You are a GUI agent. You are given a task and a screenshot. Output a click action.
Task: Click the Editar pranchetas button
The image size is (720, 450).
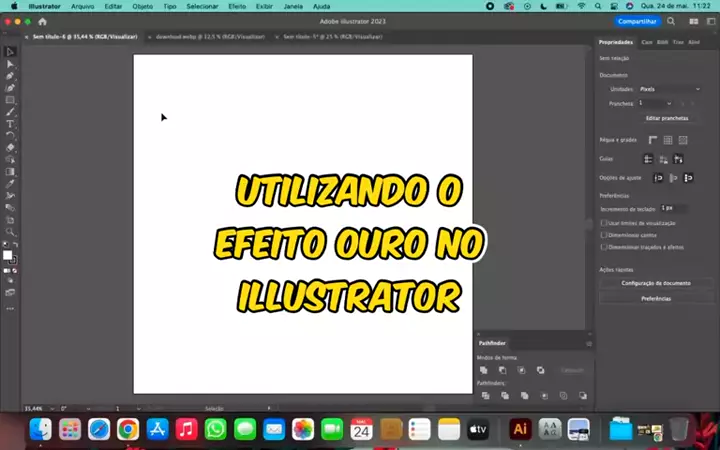click(667, 118)
